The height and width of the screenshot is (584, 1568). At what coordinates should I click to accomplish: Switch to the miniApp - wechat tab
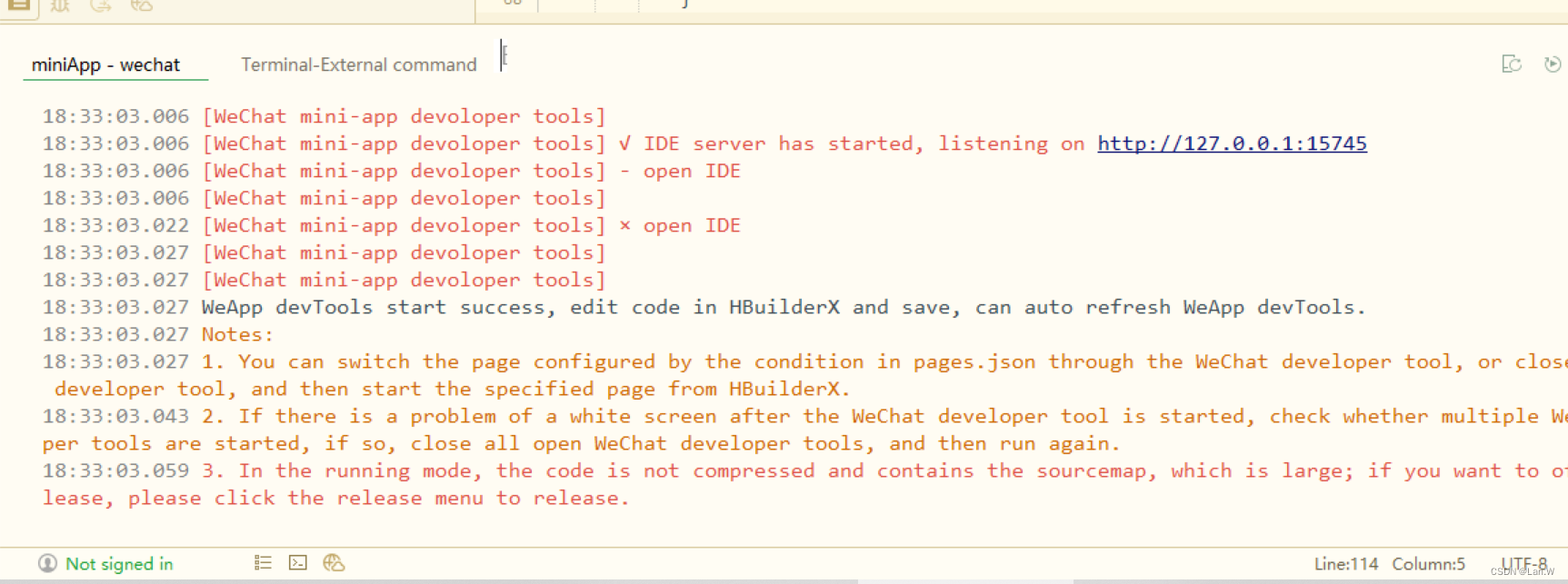105,64
